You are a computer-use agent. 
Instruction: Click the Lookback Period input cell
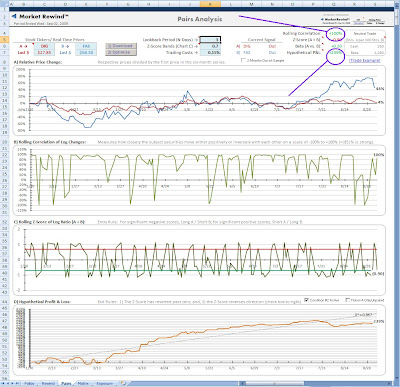tap(210, 40)
